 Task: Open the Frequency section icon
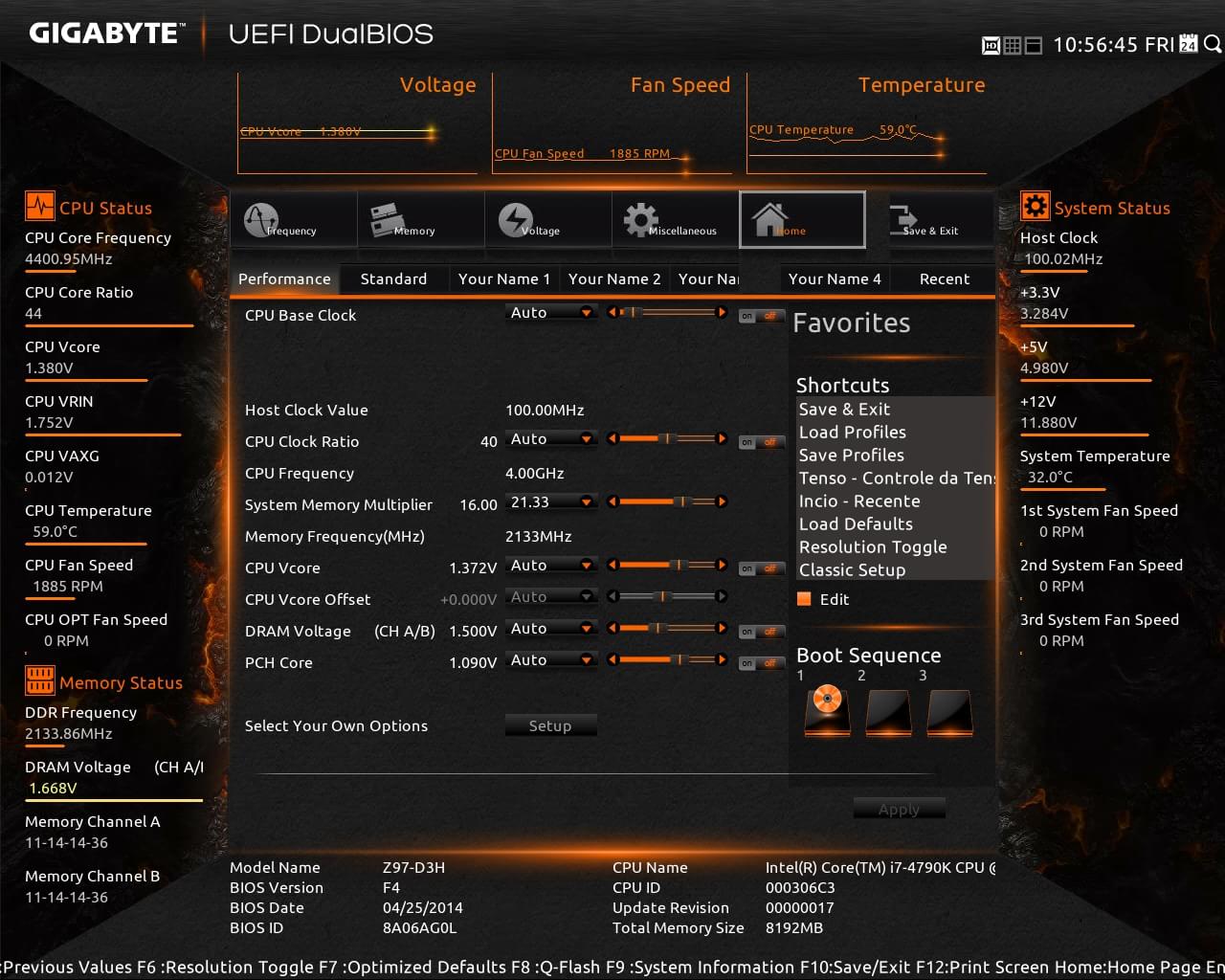point(261,220)
